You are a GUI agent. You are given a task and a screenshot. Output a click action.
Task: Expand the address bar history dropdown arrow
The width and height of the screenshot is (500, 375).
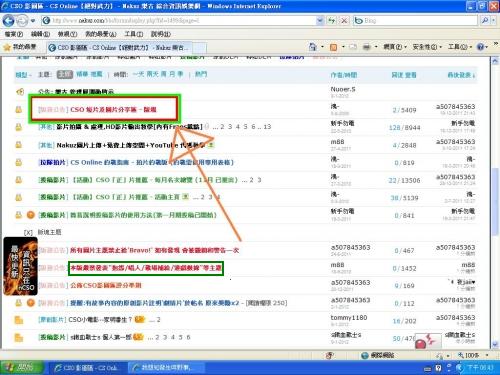coord(320,21)
